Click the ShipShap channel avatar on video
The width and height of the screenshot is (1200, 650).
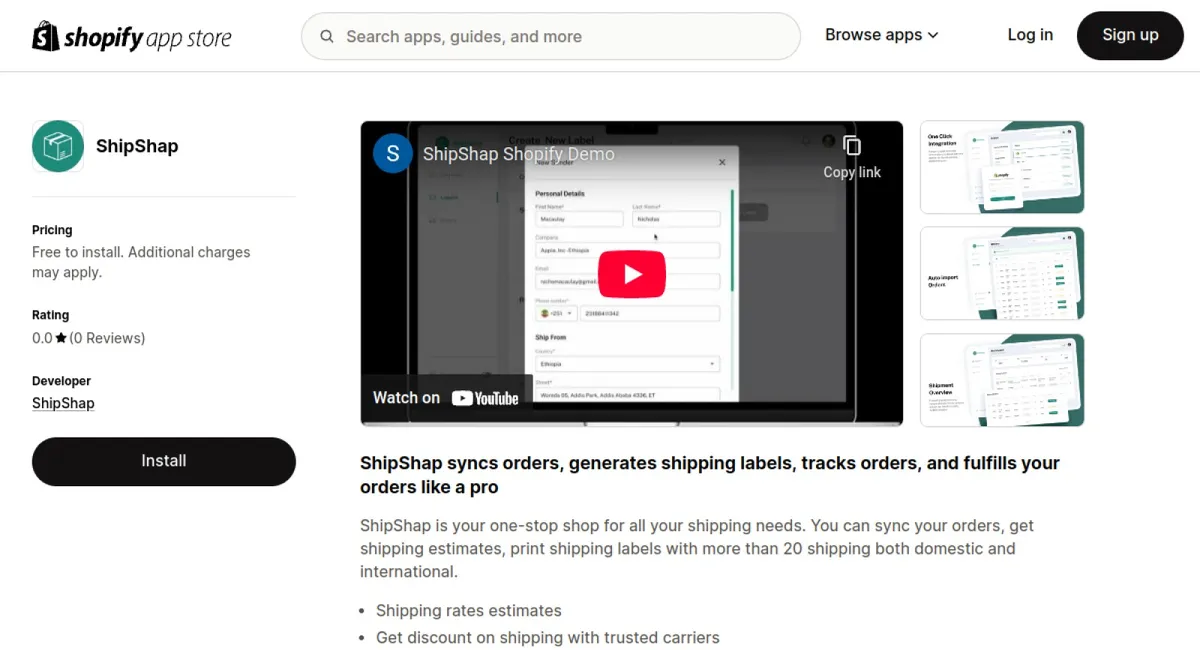[x=393, y=154]
